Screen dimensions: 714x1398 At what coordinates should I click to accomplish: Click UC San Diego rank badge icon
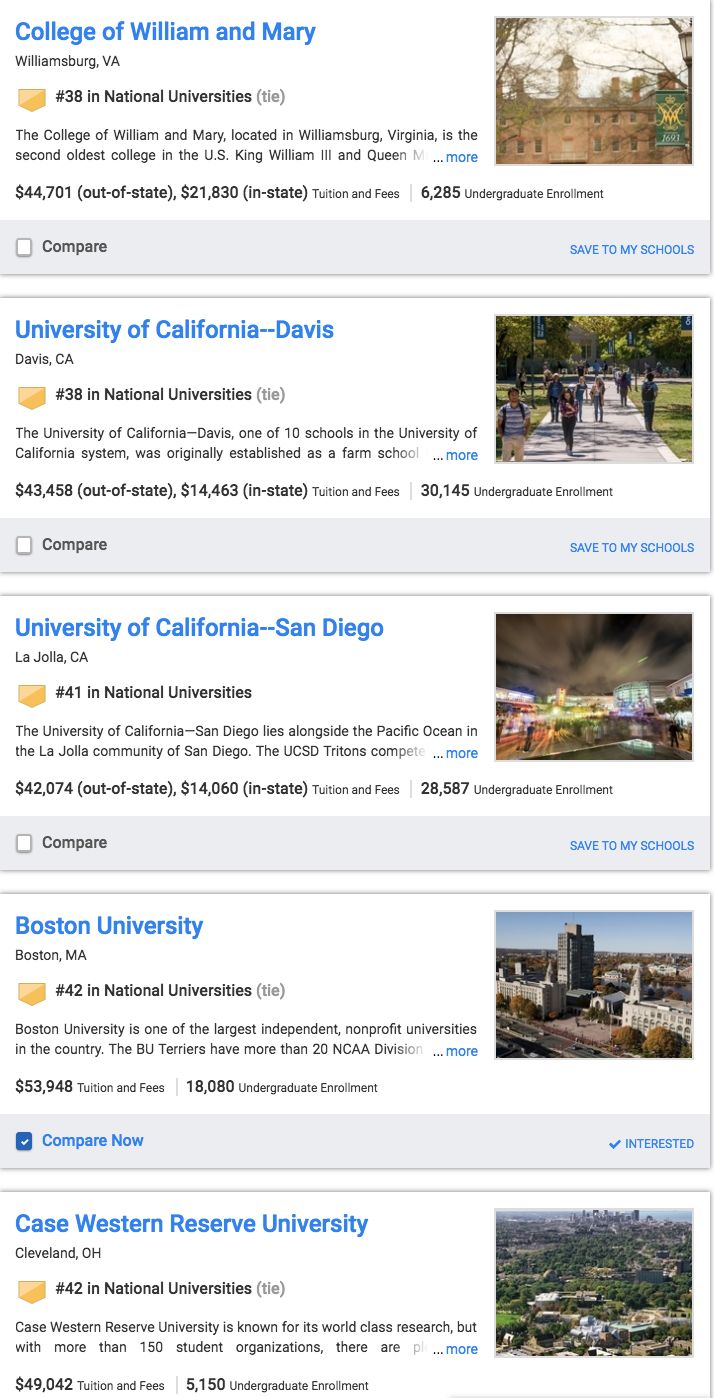32,695
